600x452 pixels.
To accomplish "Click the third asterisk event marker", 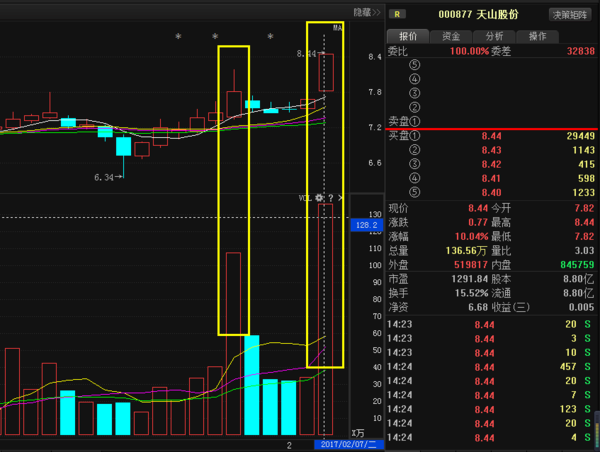I will (270, 37).
